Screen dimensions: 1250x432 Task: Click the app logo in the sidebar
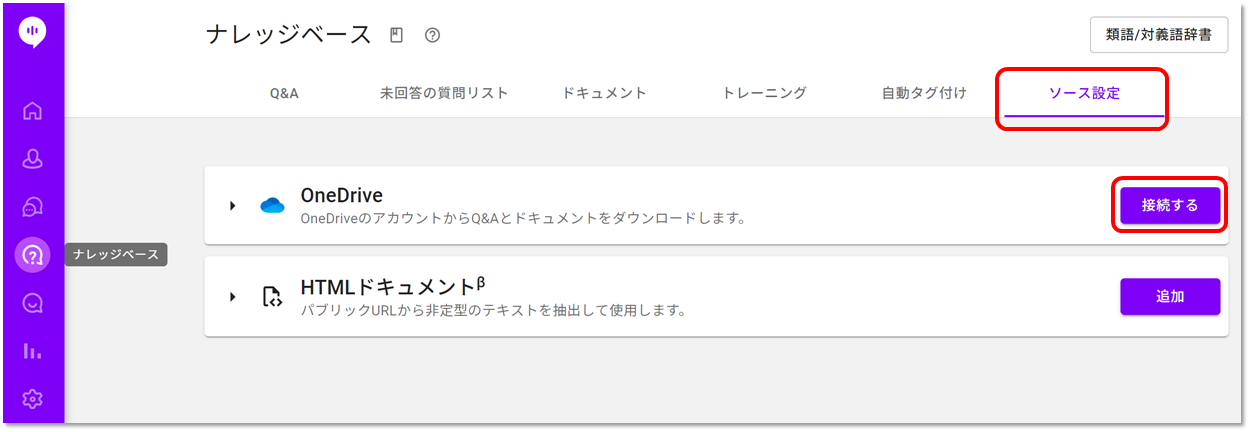(x=33, y=32)
